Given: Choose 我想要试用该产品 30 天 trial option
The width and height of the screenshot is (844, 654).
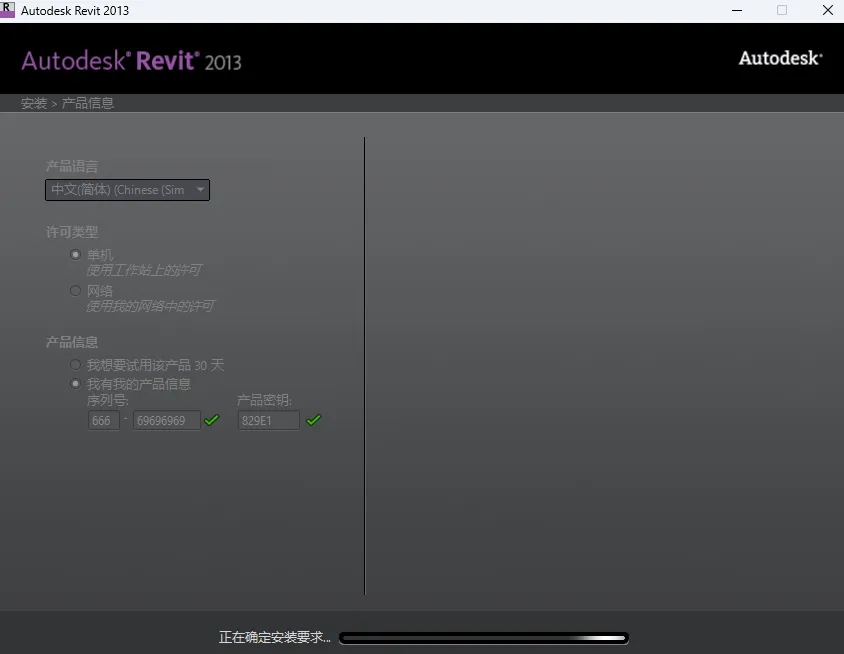Looking at the screenshot, I should [x=75, y=365].
